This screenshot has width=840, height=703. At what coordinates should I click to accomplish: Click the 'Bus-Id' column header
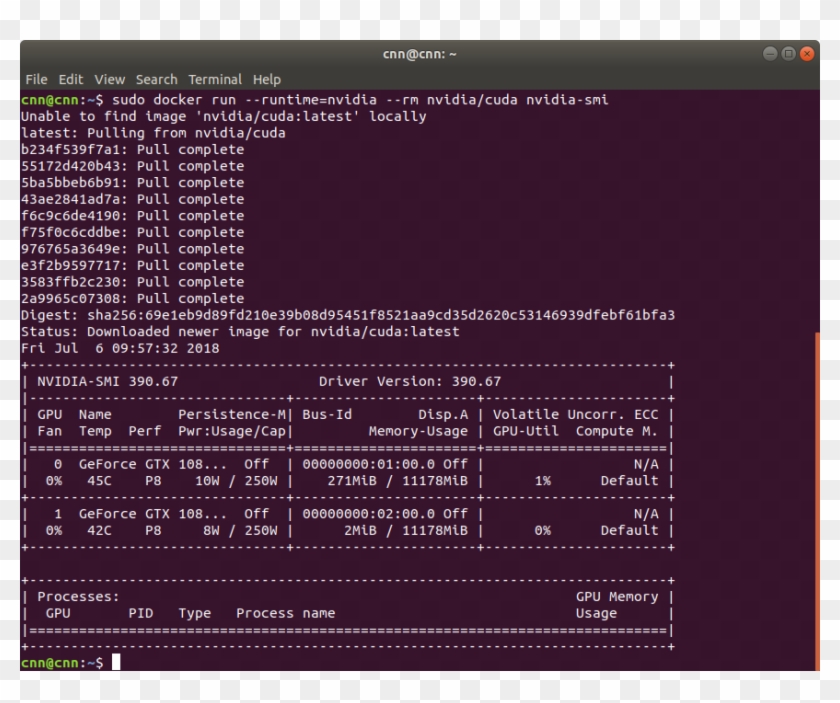point(327,415)
